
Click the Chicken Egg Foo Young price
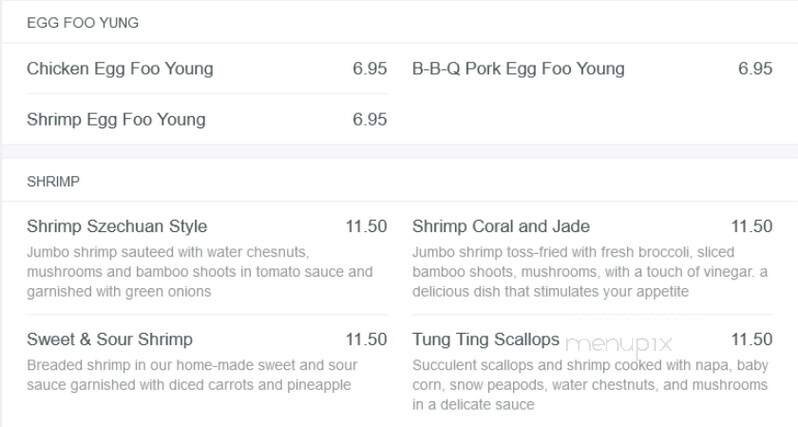[x=369, y=69]
